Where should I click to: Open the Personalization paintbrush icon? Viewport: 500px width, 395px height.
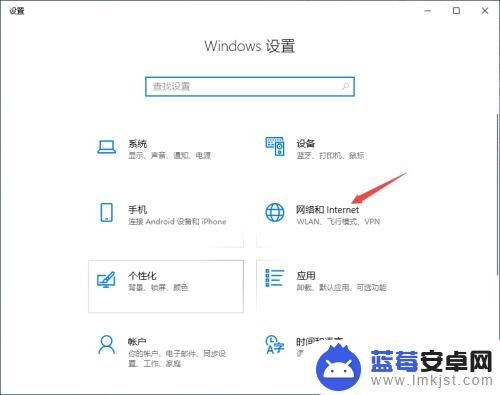106,280
